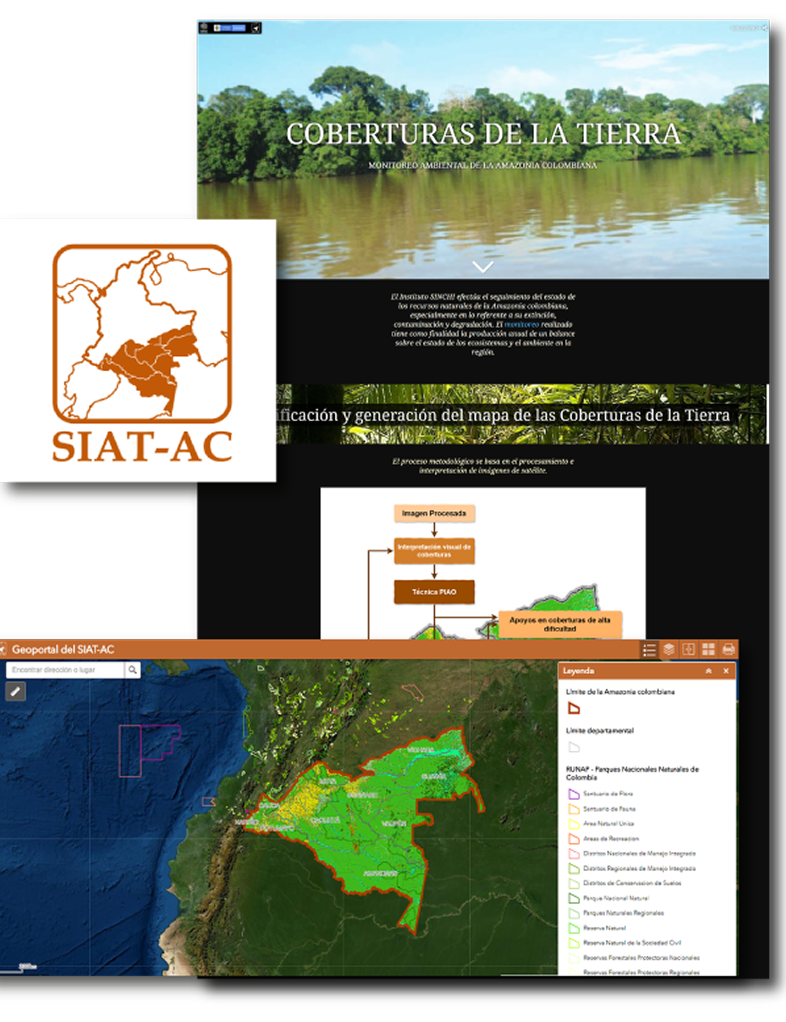Image resolution: width=786 pixels, height=1022 pixels.
Task: Open the Legend list widget in Geoportal toolbar
Action: [649, 649]
